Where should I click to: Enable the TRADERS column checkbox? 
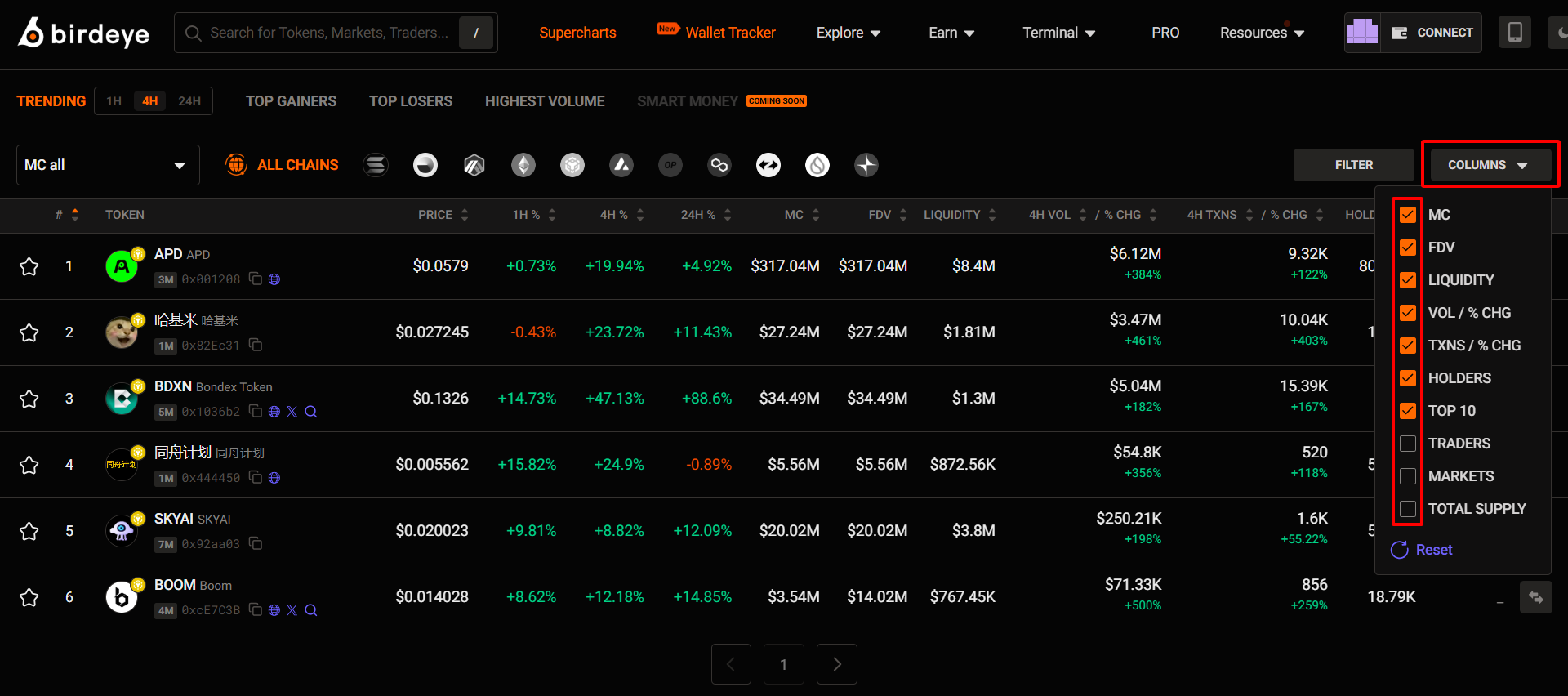(1408, 444)
